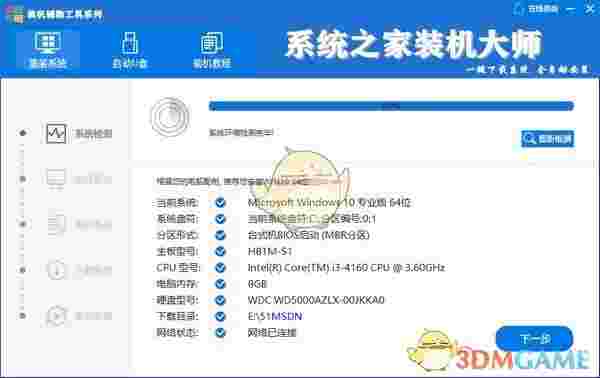Click the re-detect button with magnifier

click(548, 139)
